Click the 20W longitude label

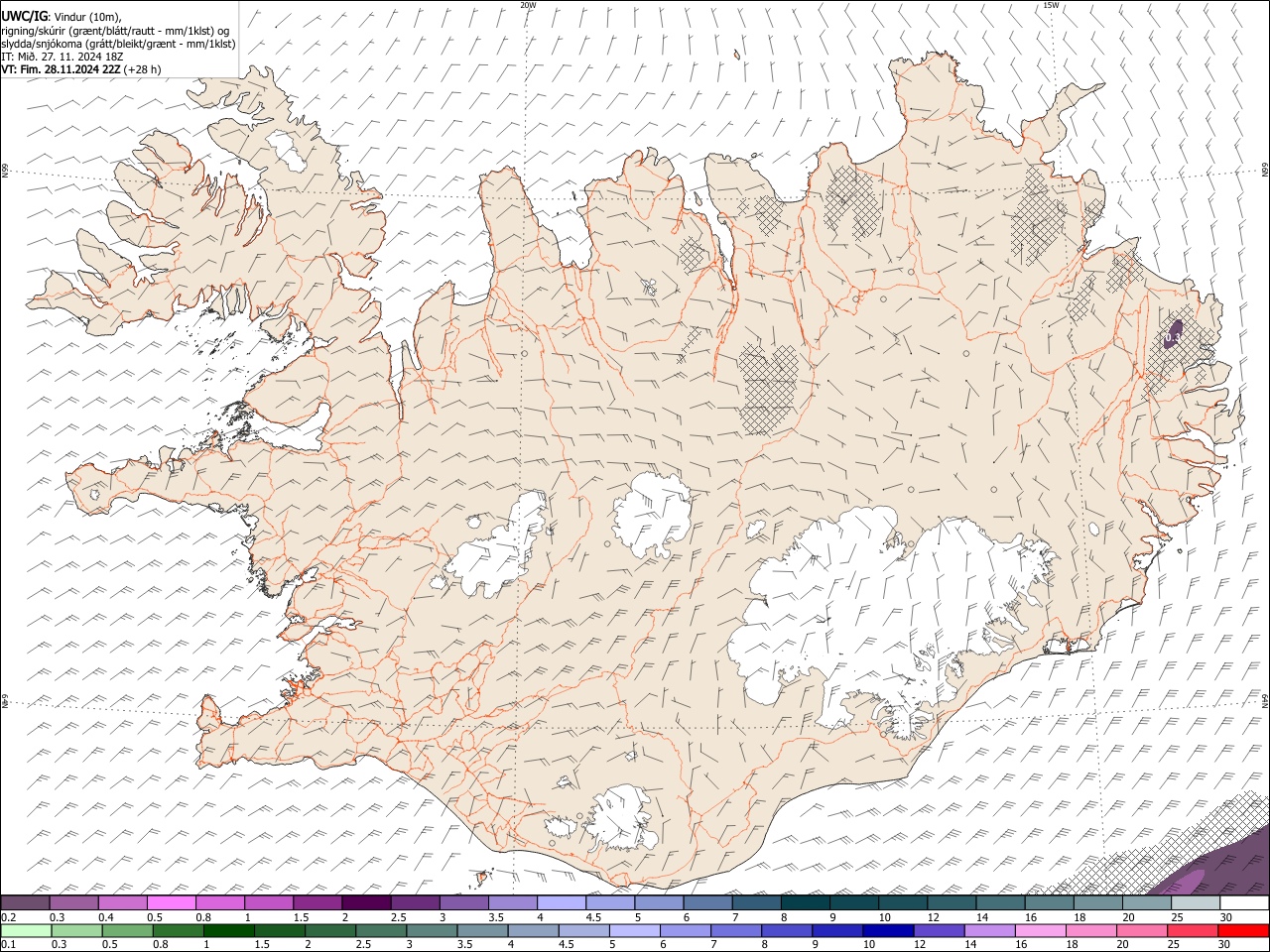[529, 5]
